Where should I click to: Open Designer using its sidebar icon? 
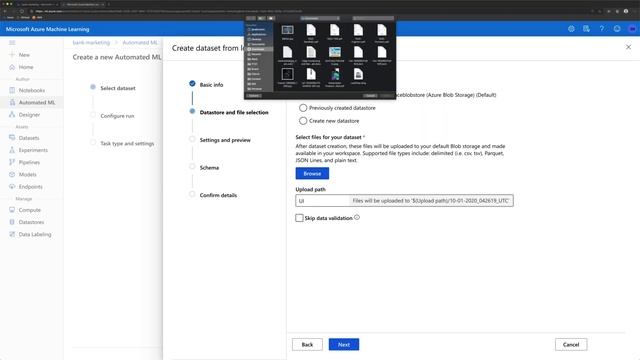pyautogui.click(x=12, y=115)
